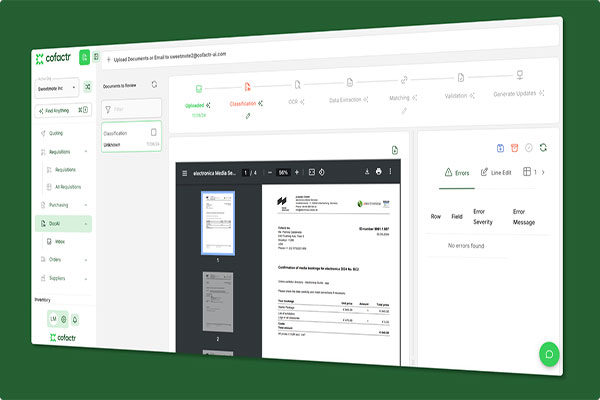Open the Requisitions sub-item
600x400 pixels.
65,170
